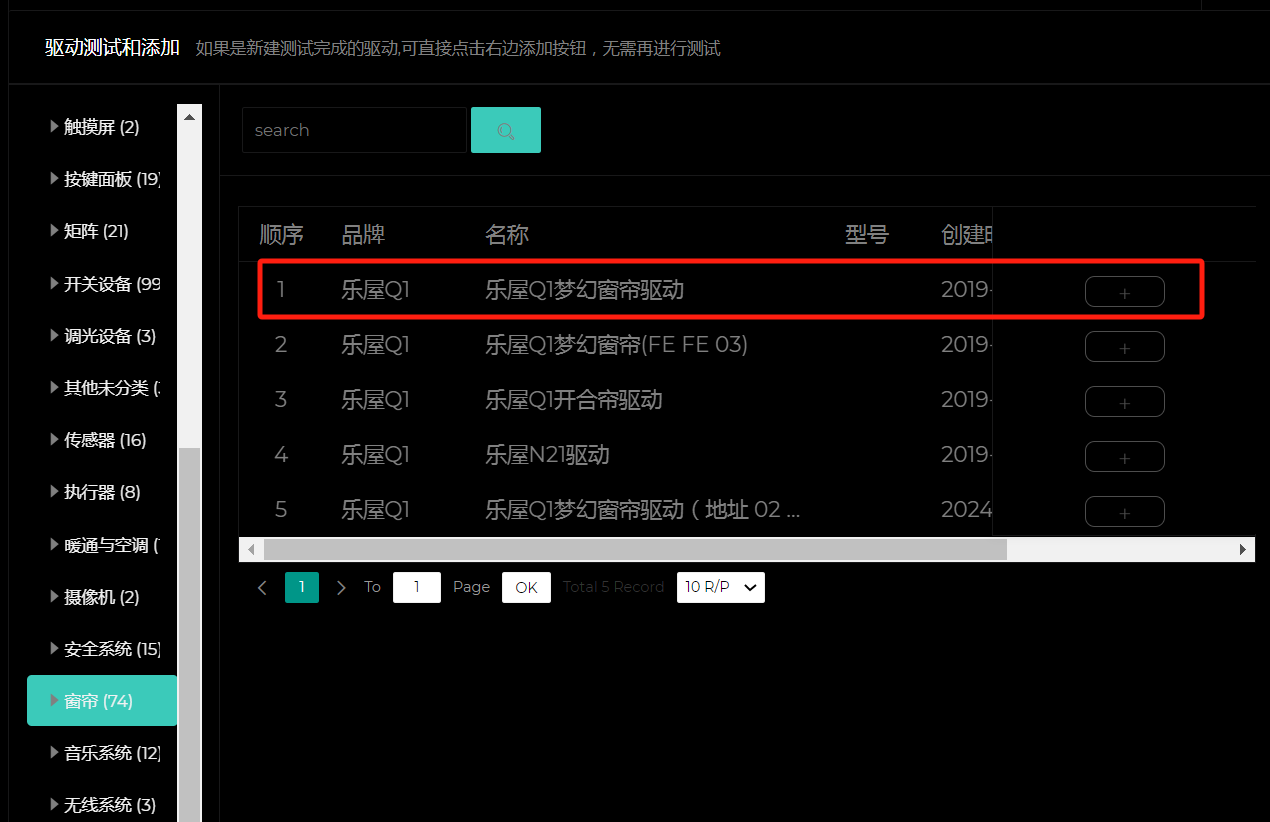
Task: Select the highlighted 窗帘 (74) category
Action: tap(102, 701)
